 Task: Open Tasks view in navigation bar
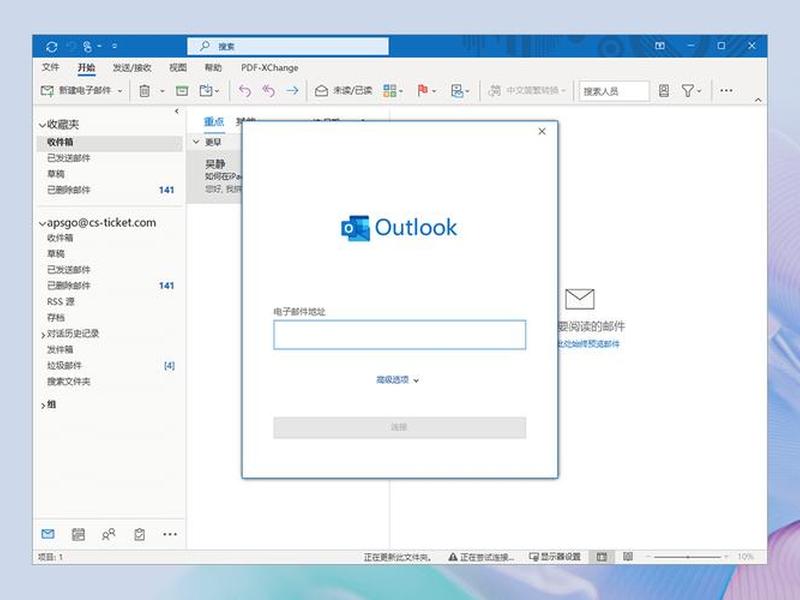coord(139,534)
